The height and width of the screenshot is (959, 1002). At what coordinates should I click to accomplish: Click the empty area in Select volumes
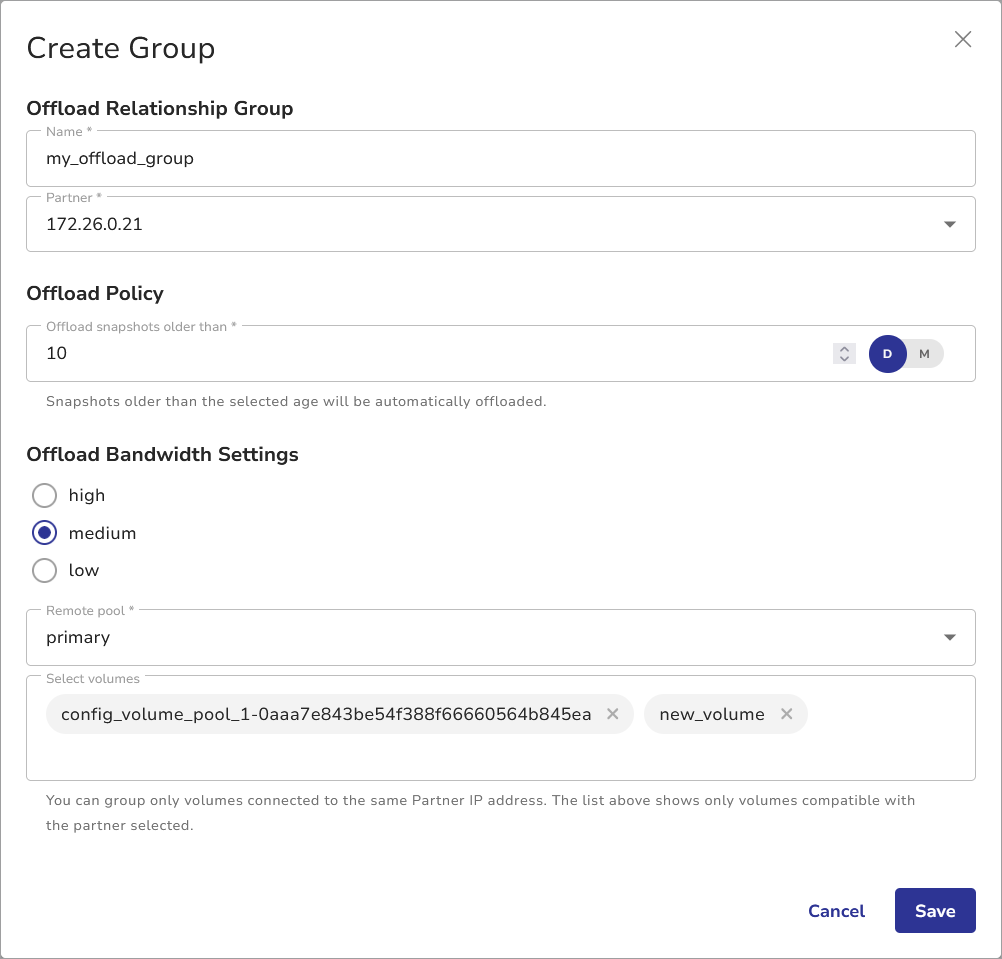500,758
